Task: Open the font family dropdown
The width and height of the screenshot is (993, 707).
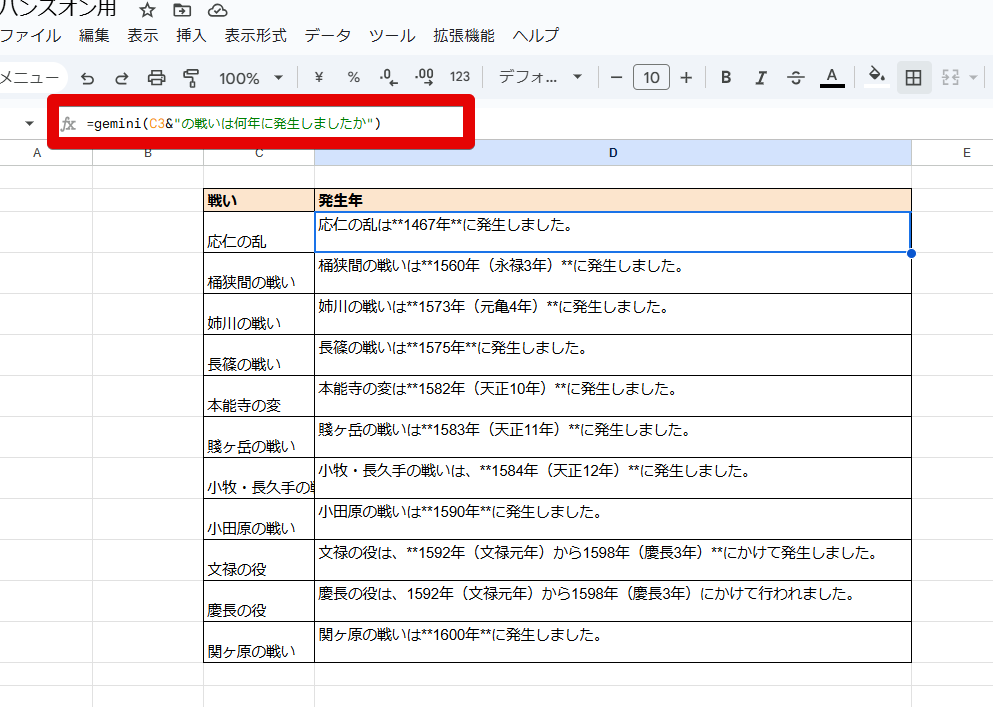Action: [x=540, y=77]
